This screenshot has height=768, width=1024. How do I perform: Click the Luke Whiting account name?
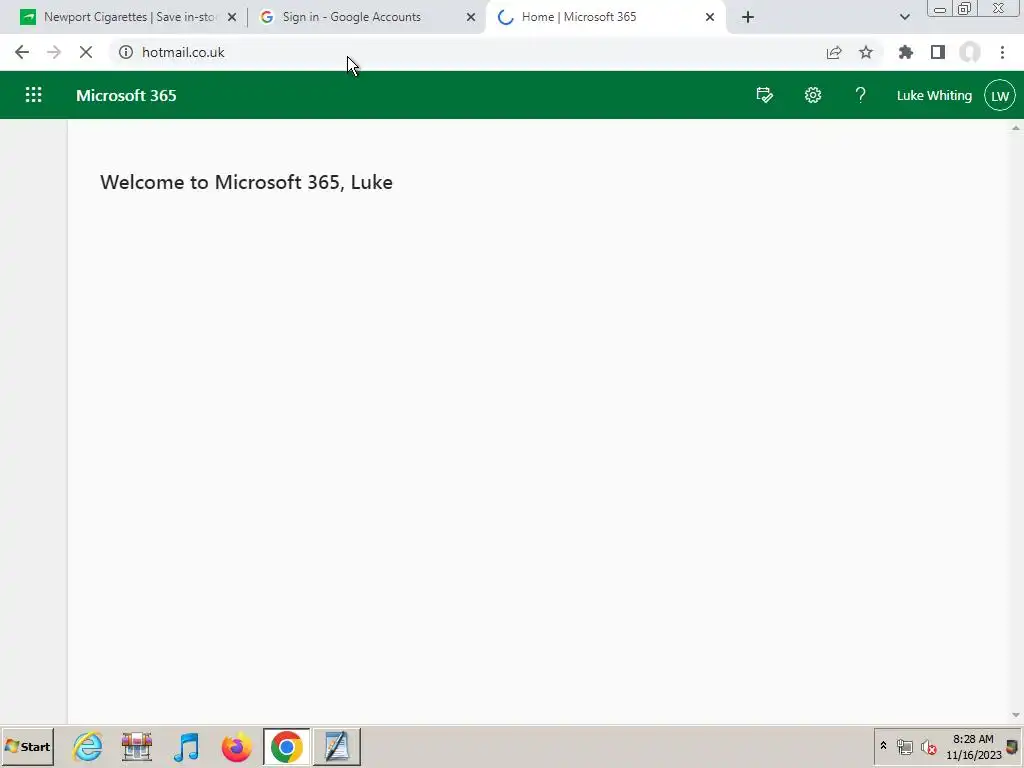pos(934,95)
